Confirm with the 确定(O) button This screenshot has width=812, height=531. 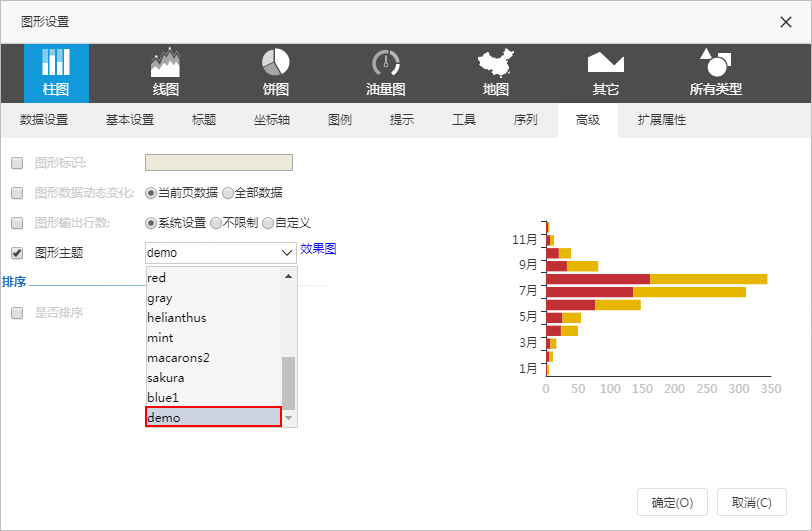click(x=672, y=502)
